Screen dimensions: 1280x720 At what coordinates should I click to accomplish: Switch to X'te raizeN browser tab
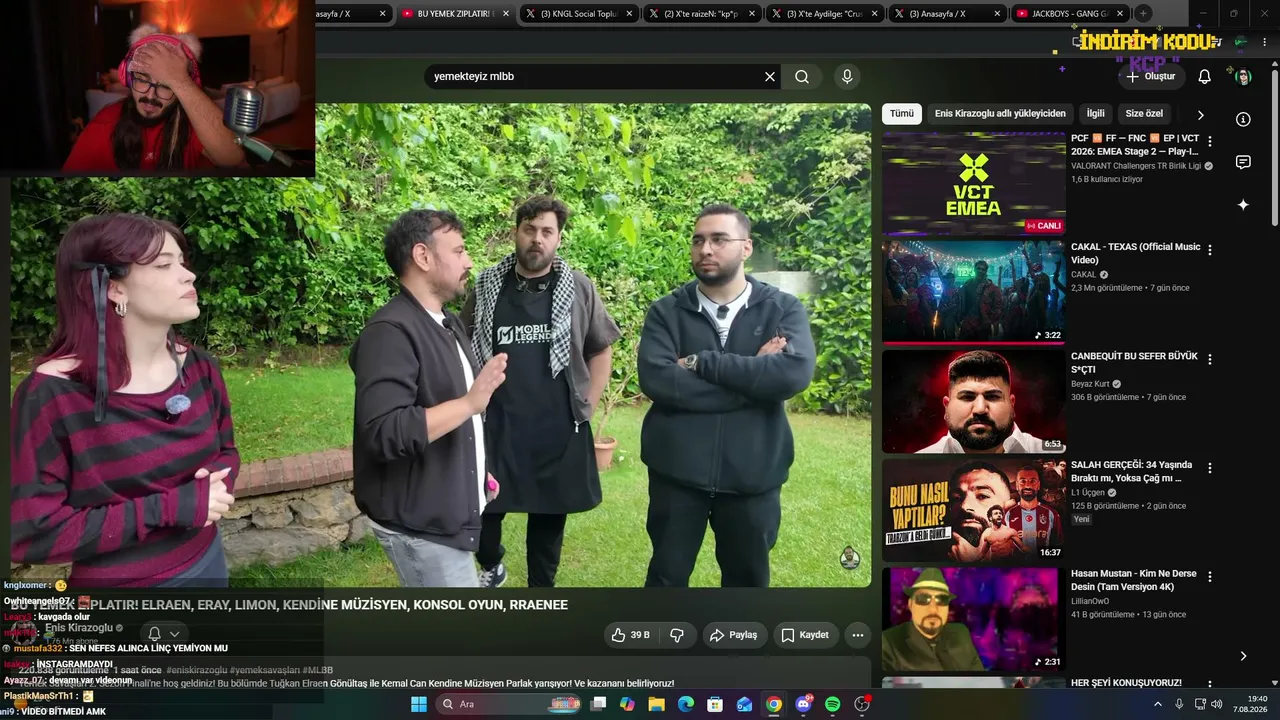[703, 14]
